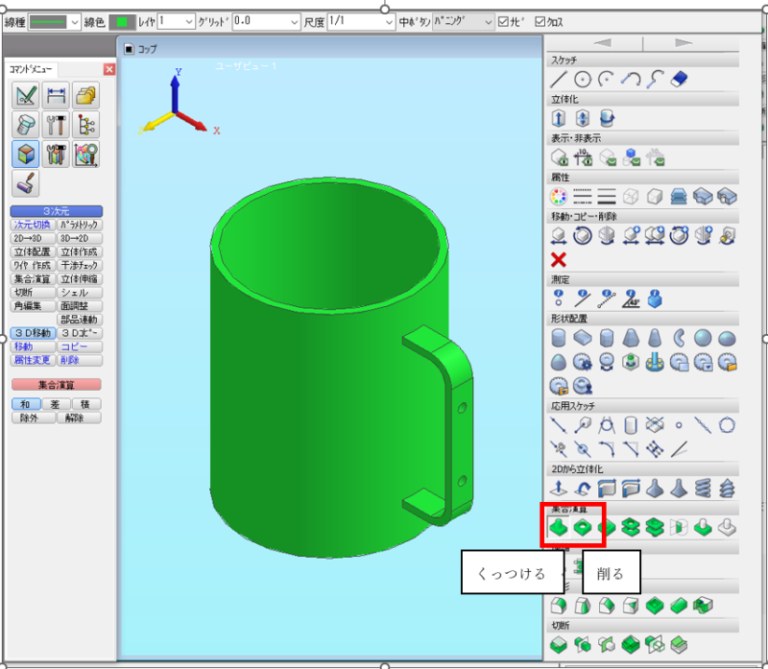Select the circle sketch tool
Viewport: 768px width, 669px height.
582,79
